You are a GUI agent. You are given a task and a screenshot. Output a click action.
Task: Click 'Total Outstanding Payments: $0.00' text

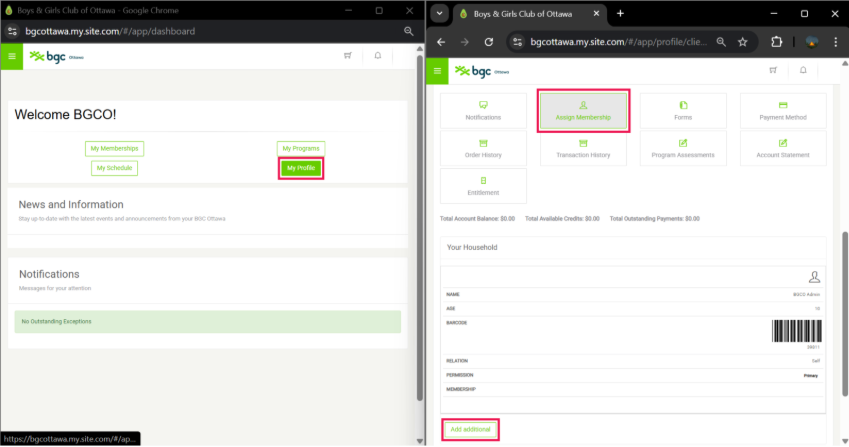(x=655, y=219)
